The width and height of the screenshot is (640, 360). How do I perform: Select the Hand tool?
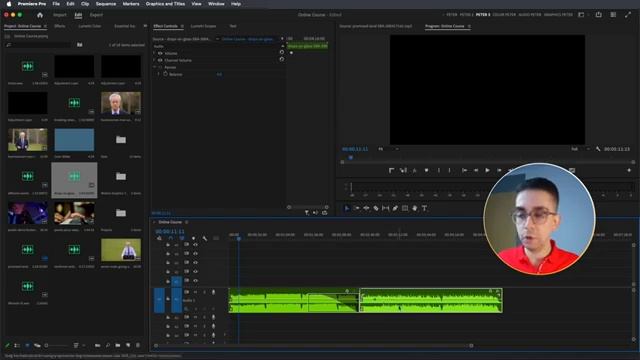pyautogui.click(x=415, y=208)
